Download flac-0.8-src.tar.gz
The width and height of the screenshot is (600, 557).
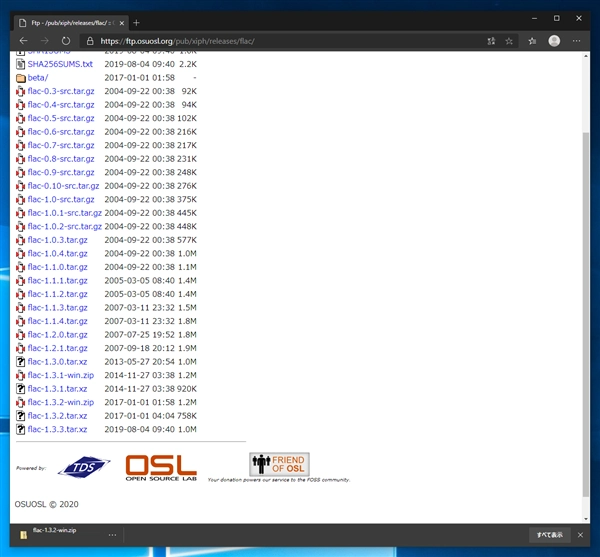pyautogui.click(x=61, y=159)
